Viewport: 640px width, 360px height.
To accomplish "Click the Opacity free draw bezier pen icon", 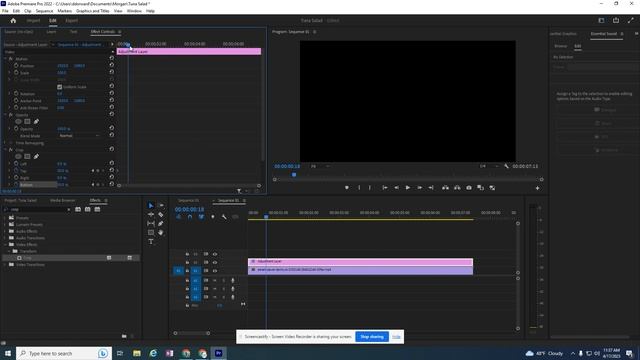I will 36,121.
